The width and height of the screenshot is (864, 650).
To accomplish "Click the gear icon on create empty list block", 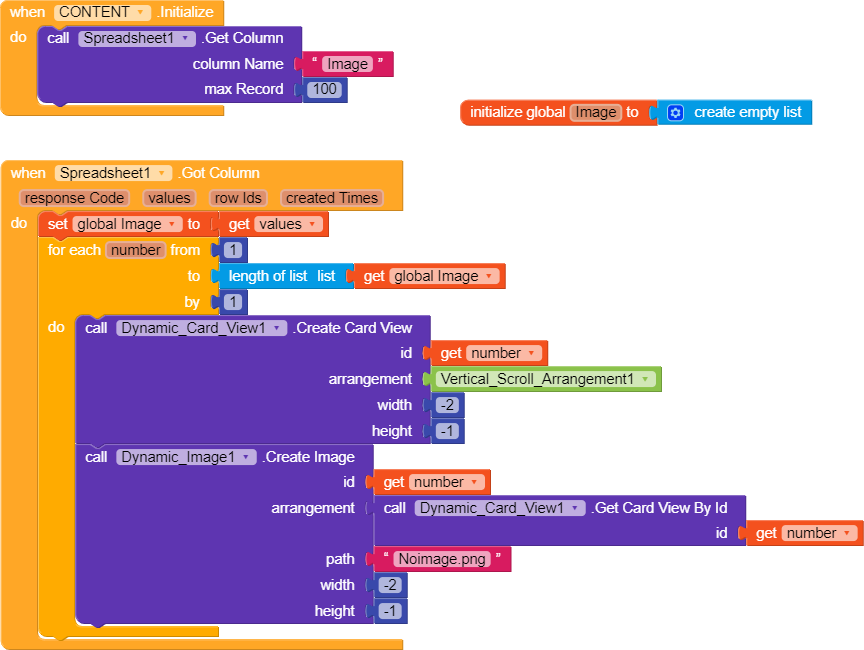I will coord(675,113).
